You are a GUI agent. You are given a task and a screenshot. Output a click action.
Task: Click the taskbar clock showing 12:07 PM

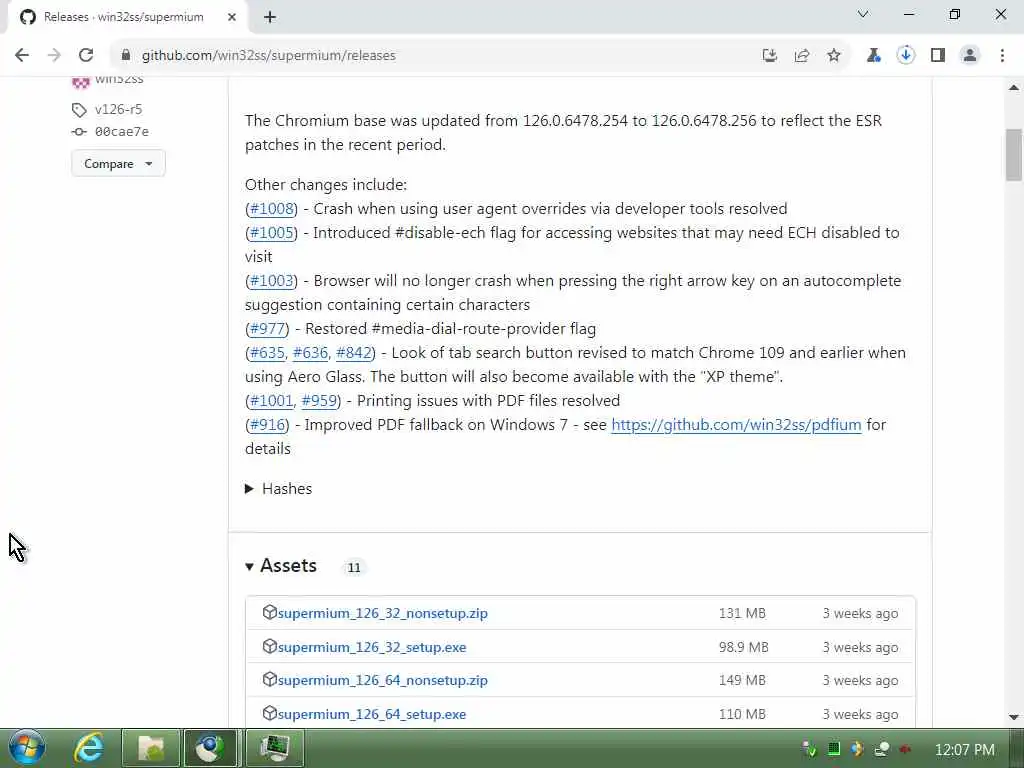pos(965,750)
